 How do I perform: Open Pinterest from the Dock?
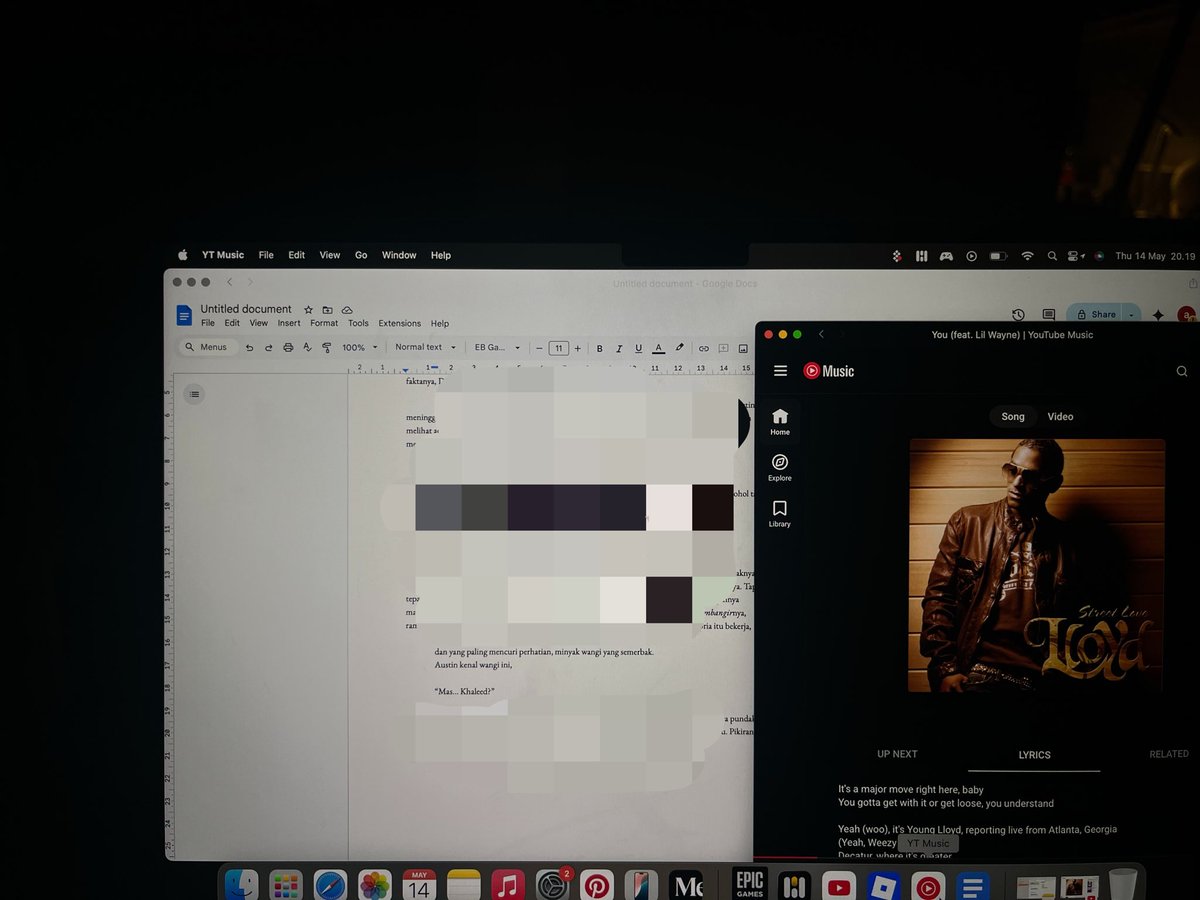pyautogui.click(x=597, y=885)
